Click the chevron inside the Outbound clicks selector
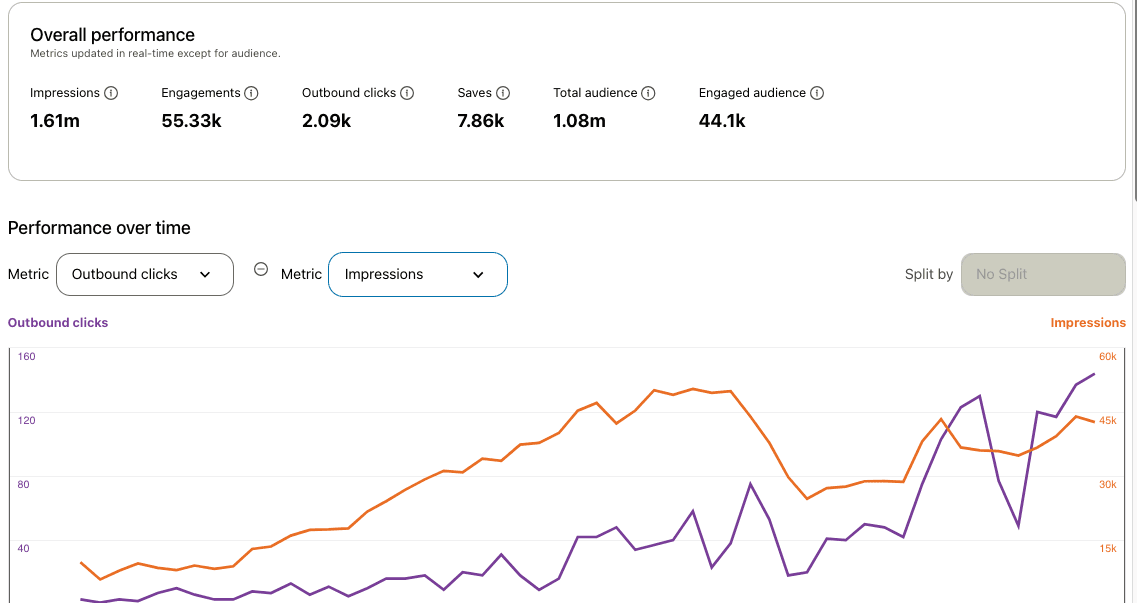This screenshot has height=603, width=1137. (x=207, y=273)
